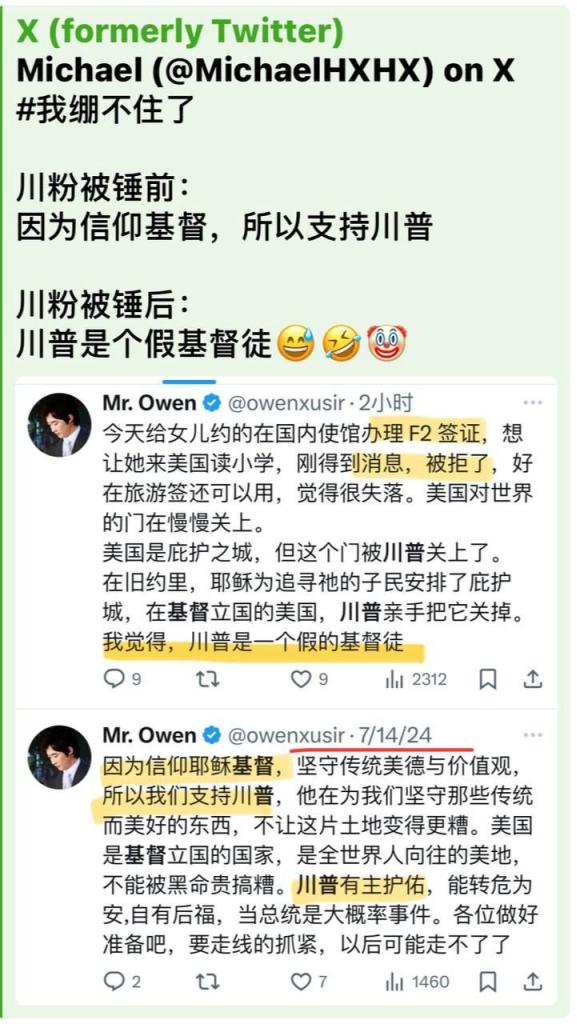Open more options on first tweet
Viewport: 588px width, 1024px height.
[533, 402]
